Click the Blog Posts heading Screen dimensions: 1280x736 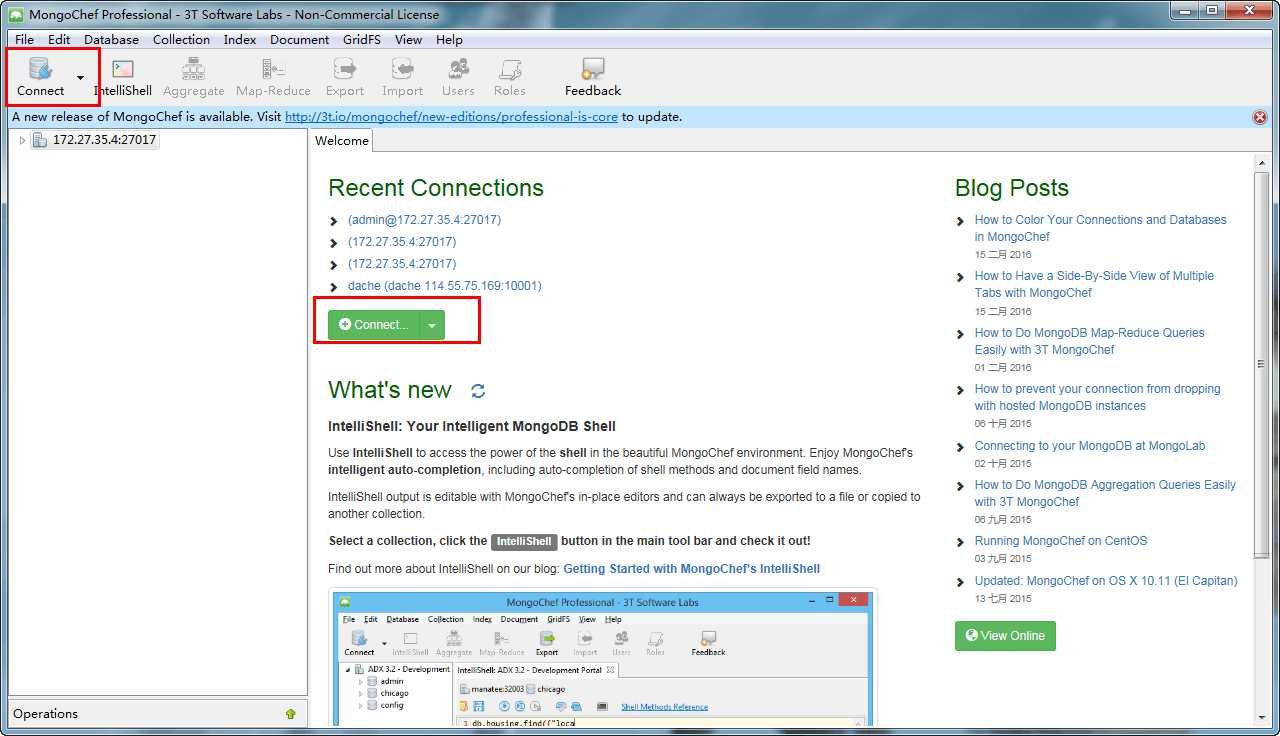click(1012, 188)
